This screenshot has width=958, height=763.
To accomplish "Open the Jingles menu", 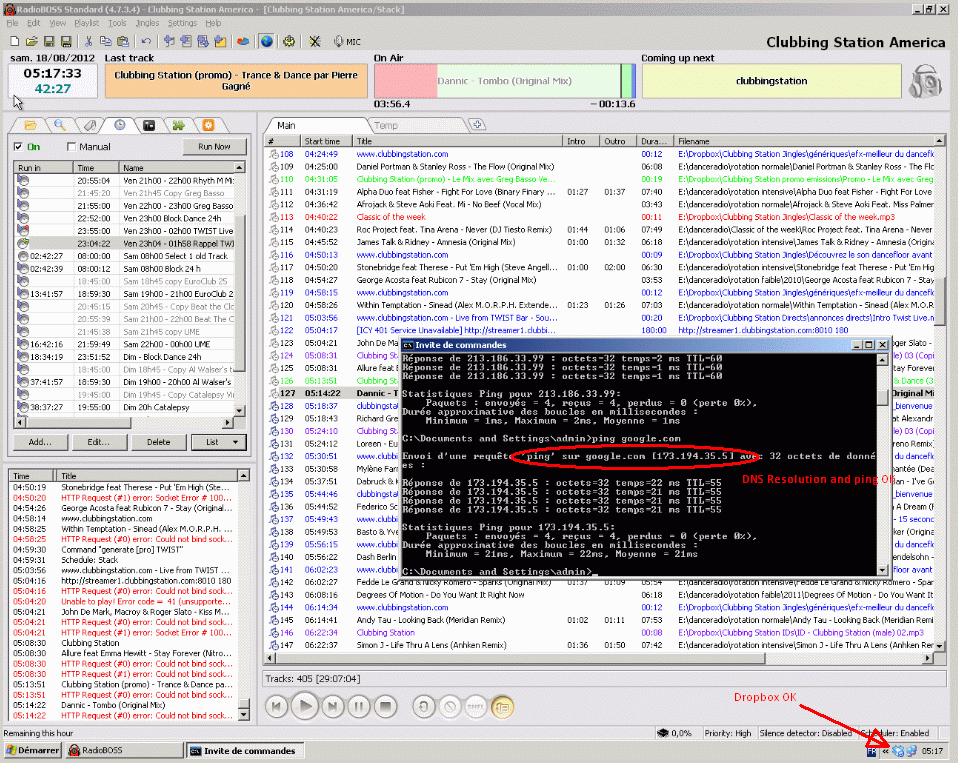I will coord(147,23).
